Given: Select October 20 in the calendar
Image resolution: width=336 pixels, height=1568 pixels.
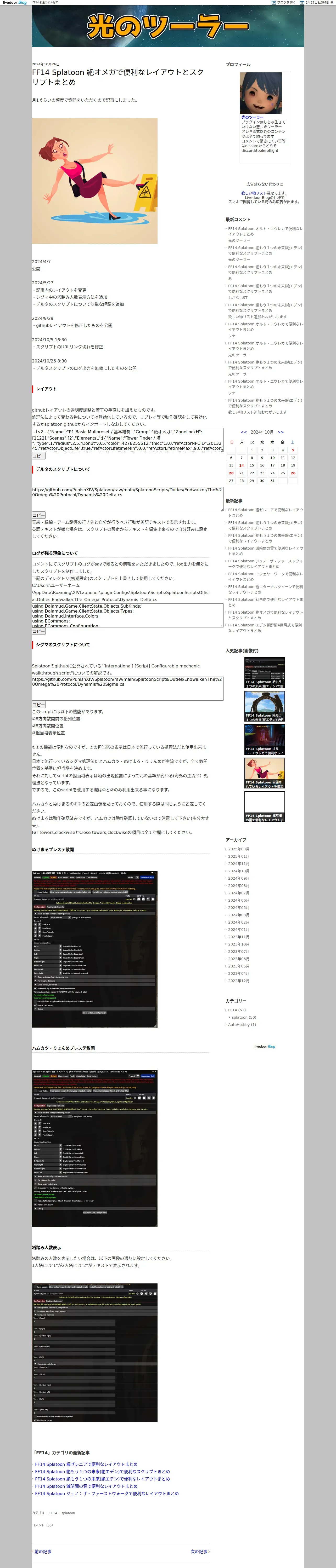Looking at the screenshot, I should [231, 473].
